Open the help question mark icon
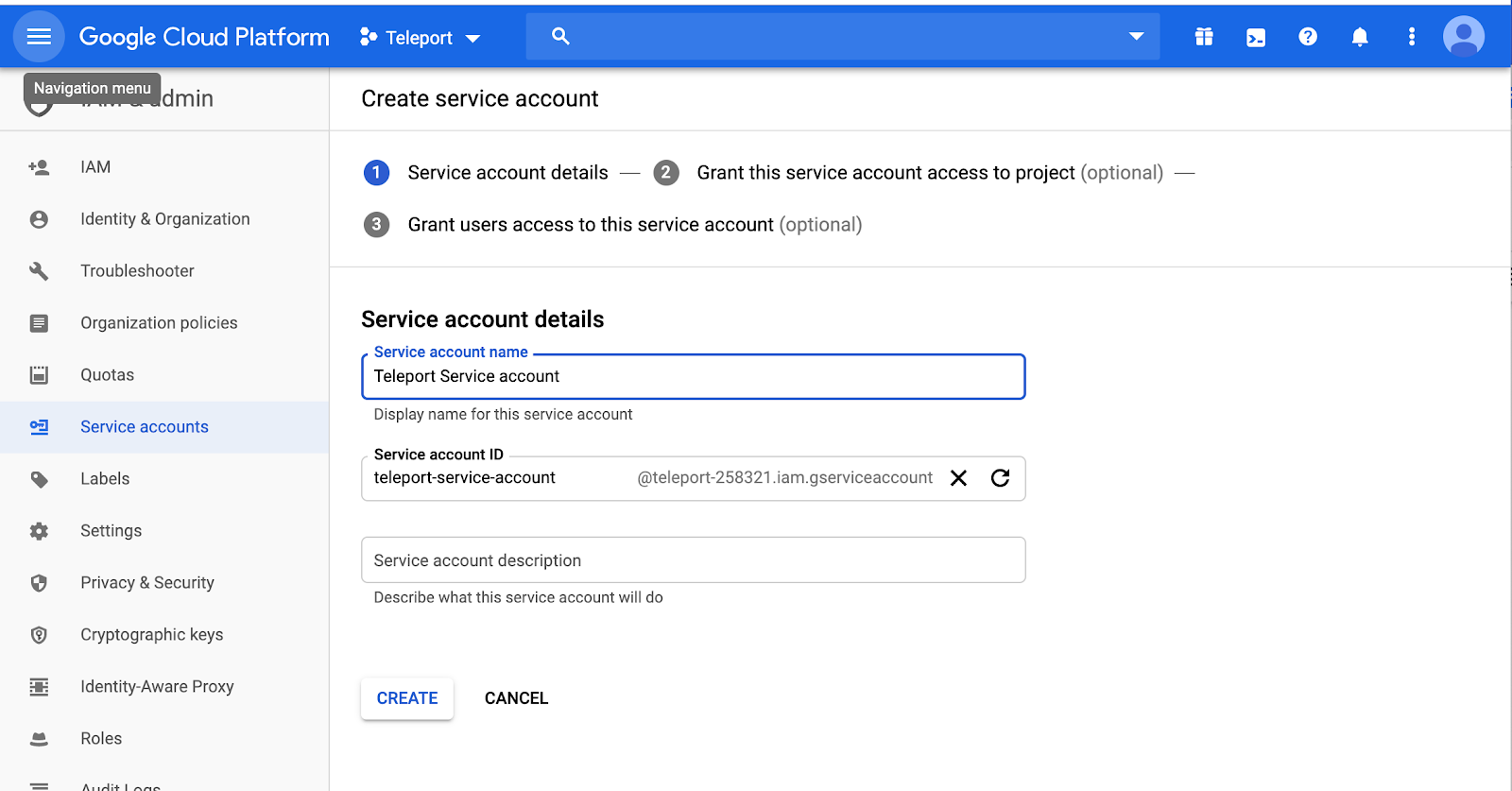This screenshot has width=1512, height=791. point(1308,37)
